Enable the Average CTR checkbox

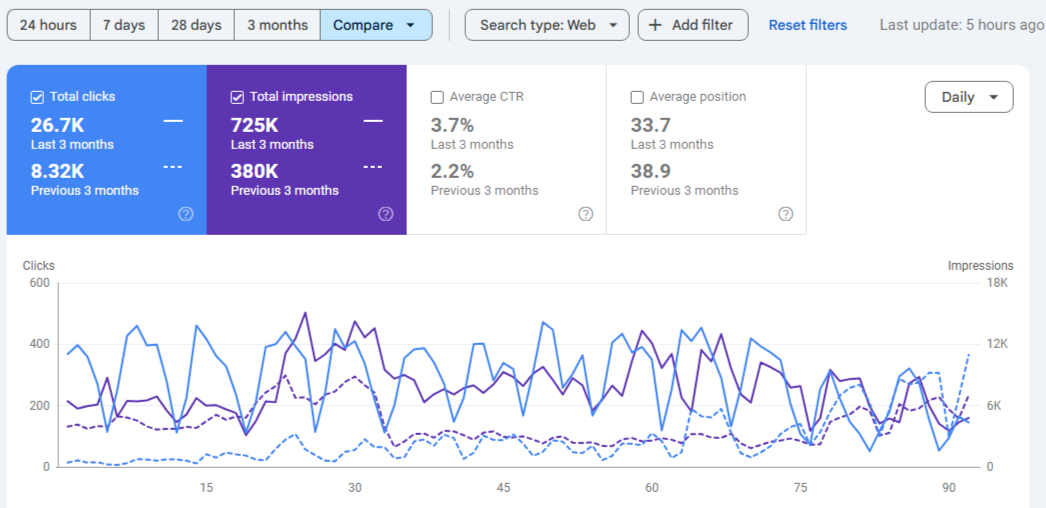click(x=437, y=97)
